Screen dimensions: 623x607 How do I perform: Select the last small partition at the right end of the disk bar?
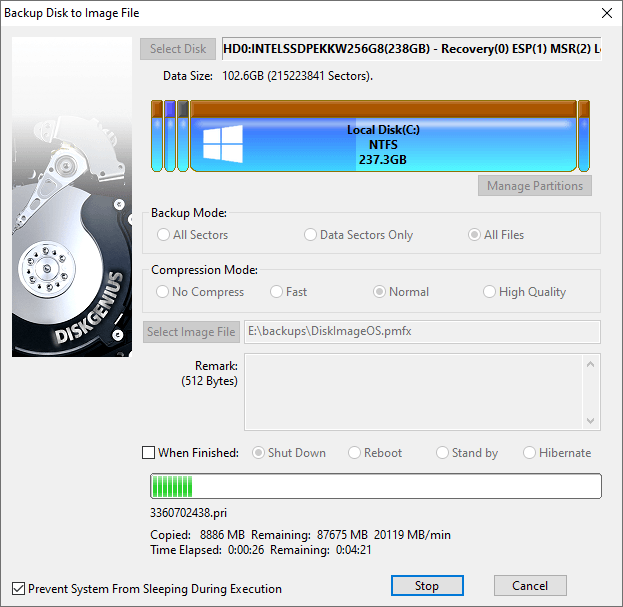coord(584,136)
